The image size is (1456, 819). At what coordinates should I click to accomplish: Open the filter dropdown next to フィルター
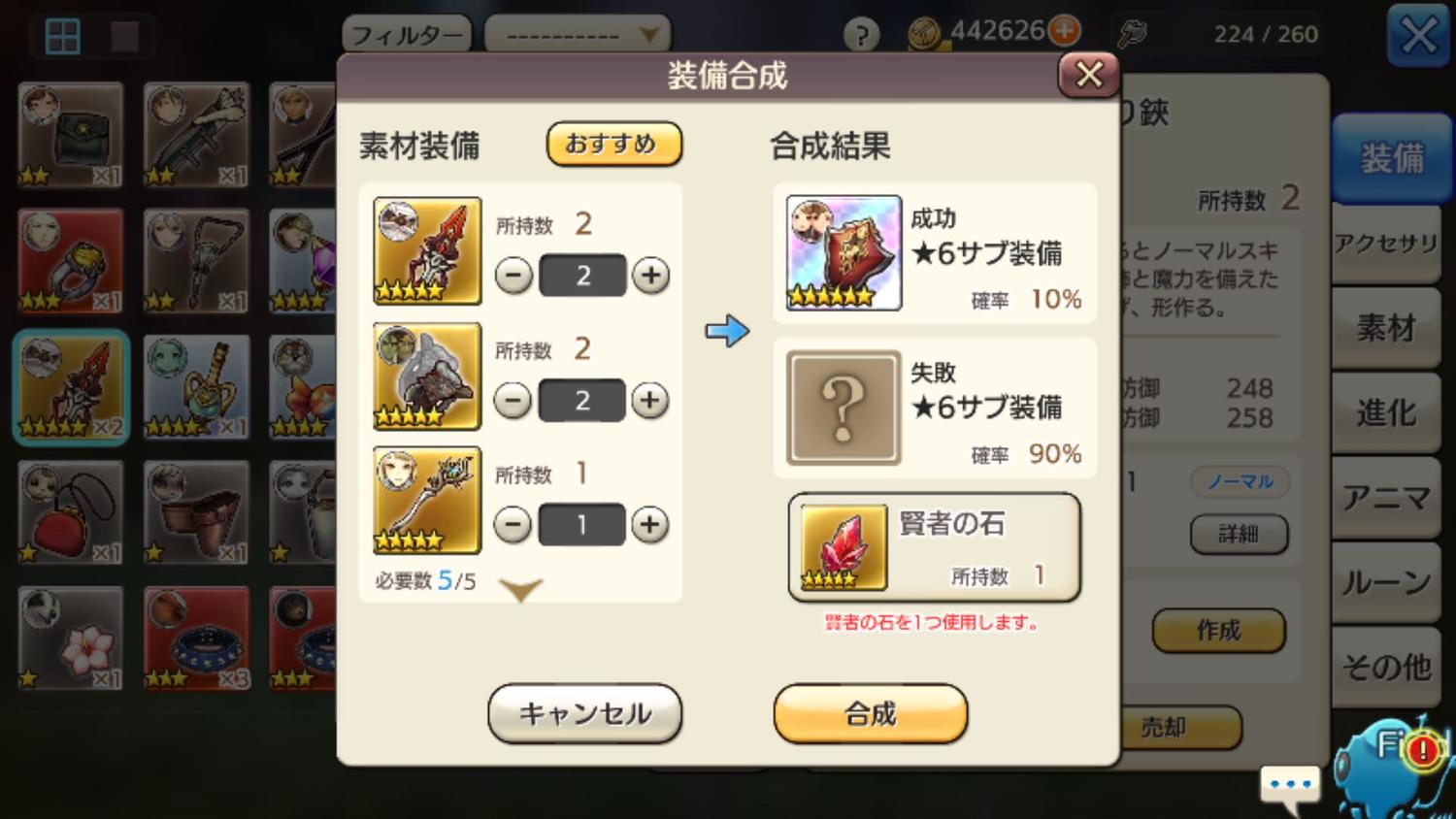coord(578,36)
